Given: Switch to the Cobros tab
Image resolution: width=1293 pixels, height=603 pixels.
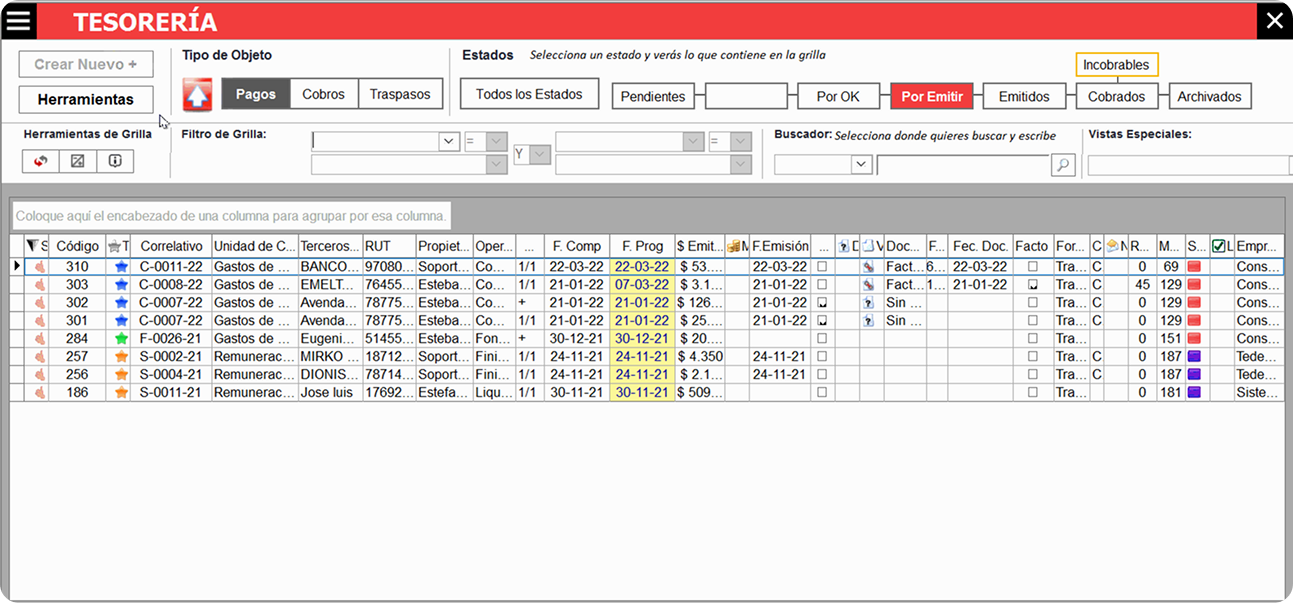Looking at the screenshot, I should click(x=323, y=94).
